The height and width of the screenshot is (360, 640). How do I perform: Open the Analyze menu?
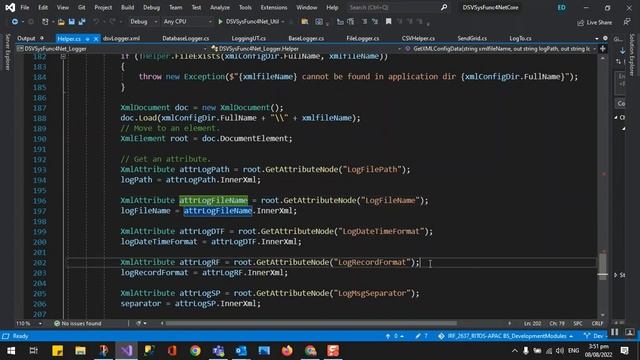pos(220,7)
